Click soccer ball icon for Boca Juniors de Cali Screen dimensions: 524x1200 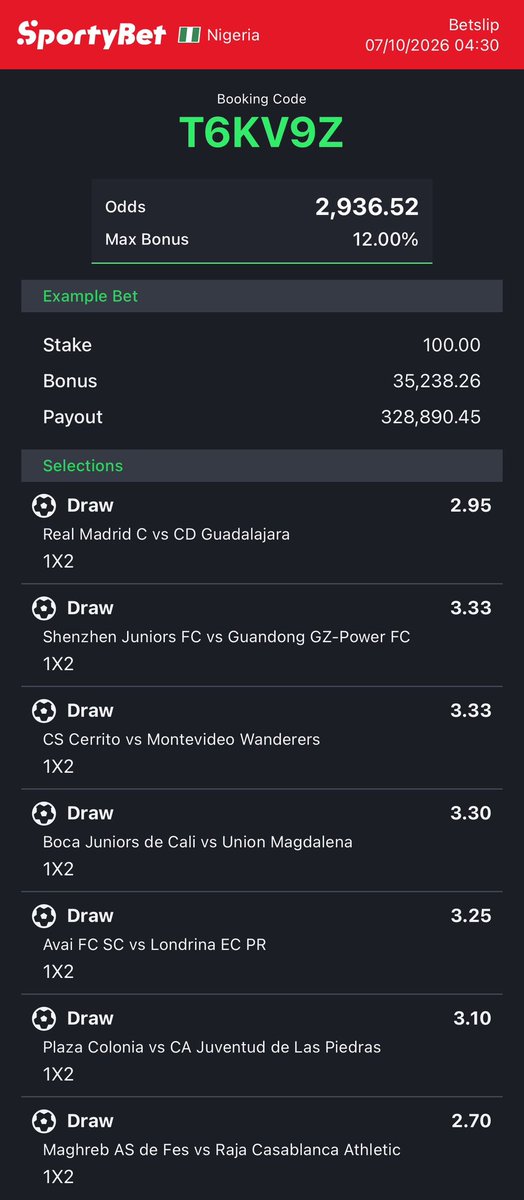click(44, 813)
